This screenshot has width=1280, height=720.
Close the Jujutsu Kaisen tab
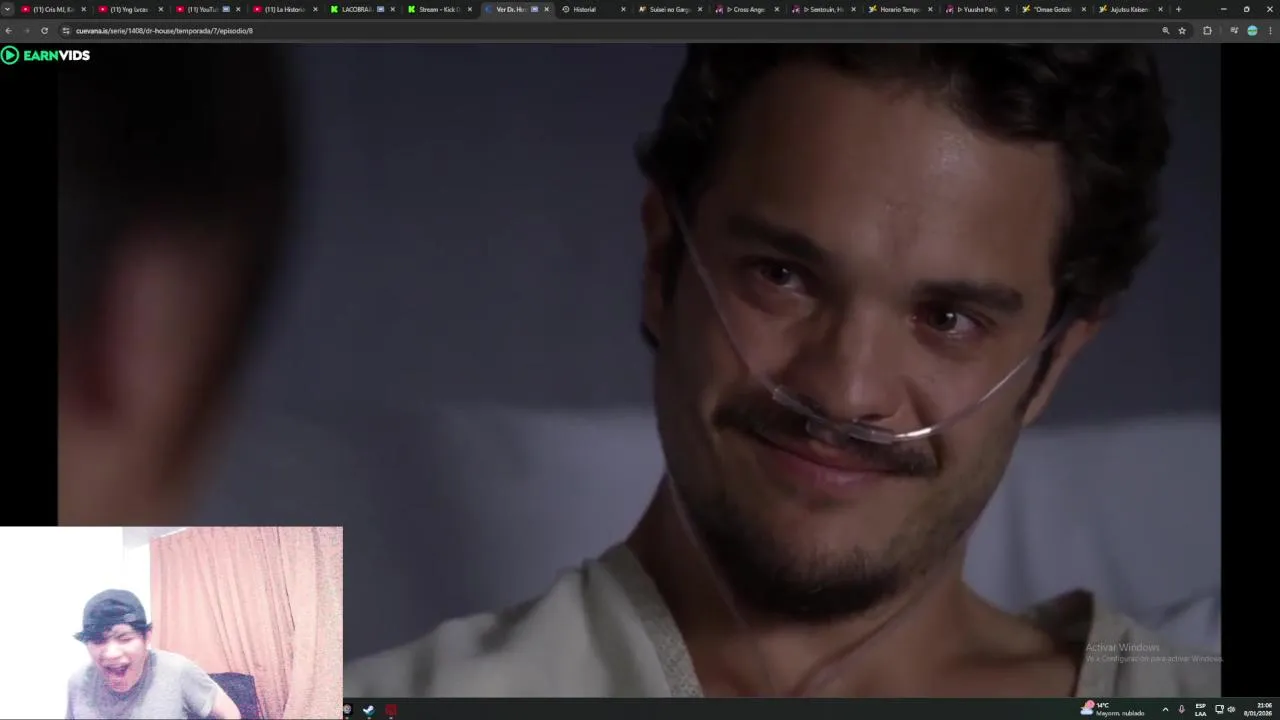click(x=1160, y=9)
